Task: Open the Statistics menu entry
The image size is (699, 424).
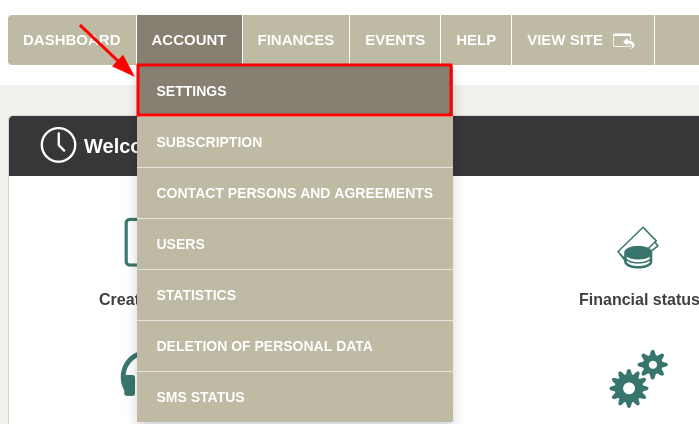Action: [294, 295]
